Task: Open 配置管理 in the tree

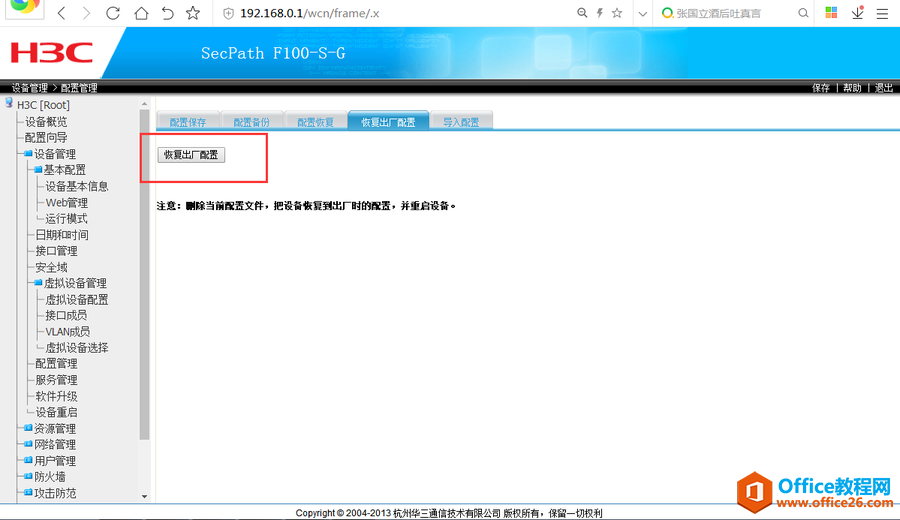Action: pos(56,364)
